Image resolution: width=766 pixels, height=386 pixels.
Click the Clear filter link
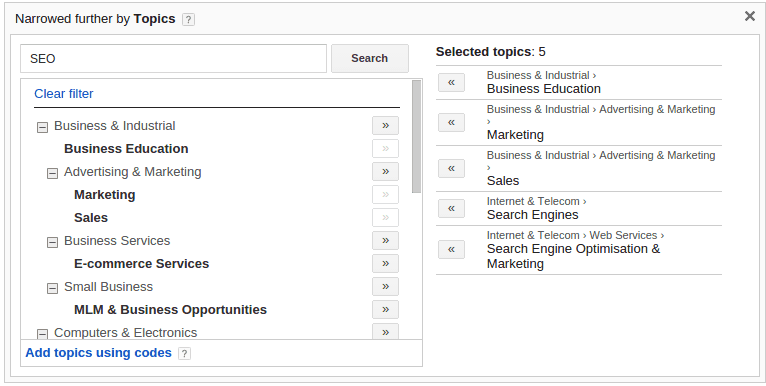[x=64, y=93]
